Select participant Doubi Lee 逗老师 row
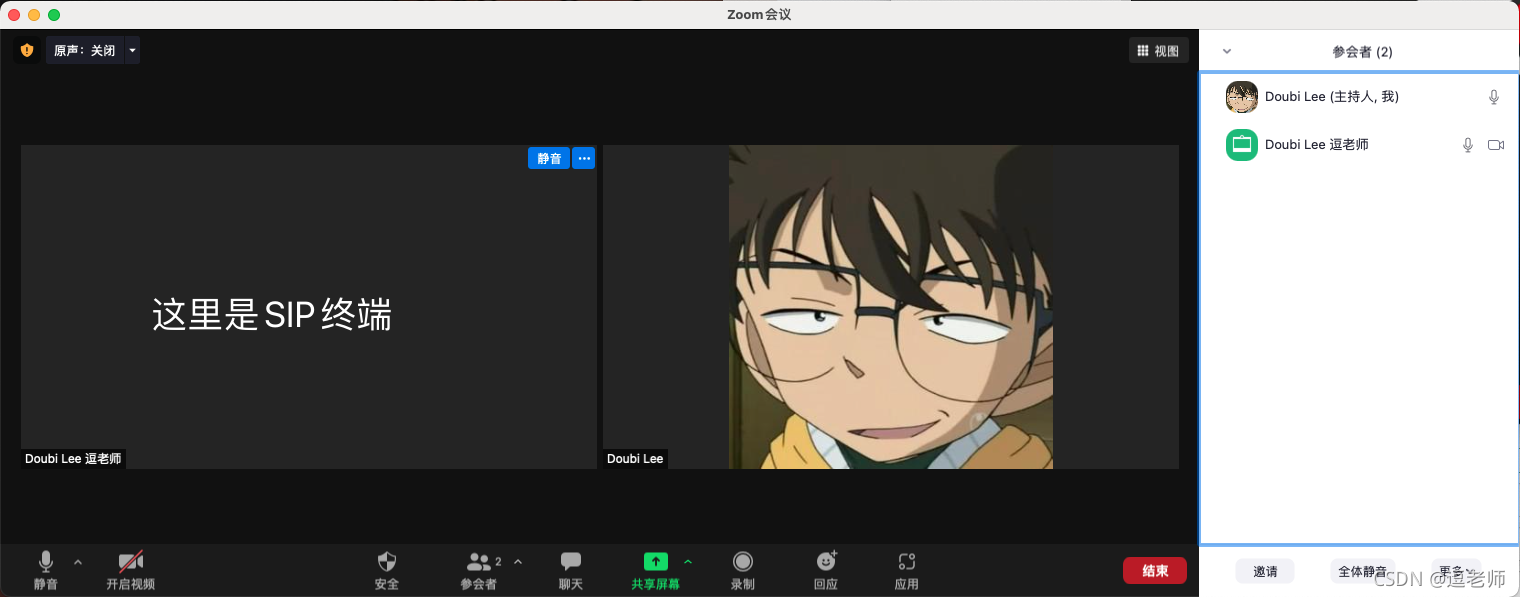This screenshot has width=1520, height=597. click(1360, 145)
